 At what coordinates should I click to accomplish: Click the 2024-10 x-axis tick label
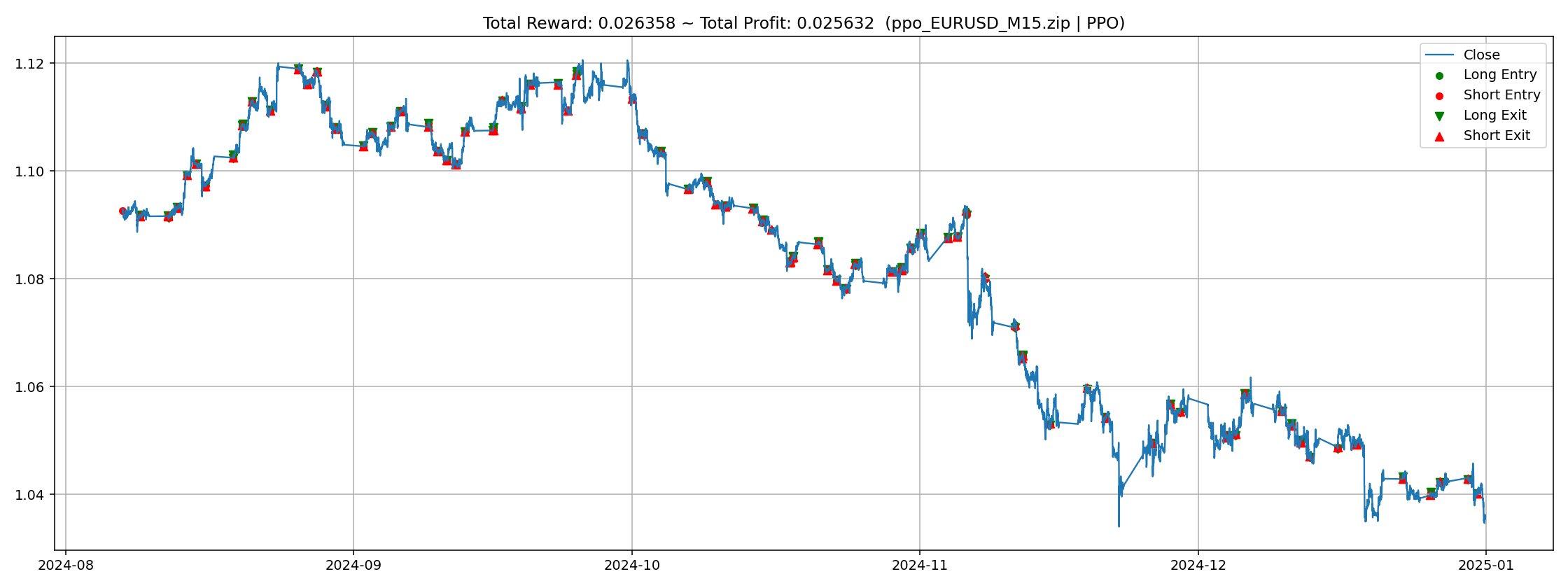[631, 565]
